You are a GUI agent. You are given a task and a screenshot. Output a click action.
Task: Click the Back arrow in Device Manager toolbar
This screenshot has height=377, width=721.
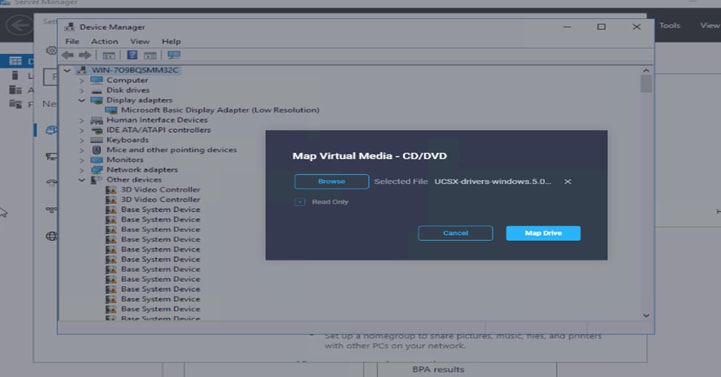(x=68, y=55)
